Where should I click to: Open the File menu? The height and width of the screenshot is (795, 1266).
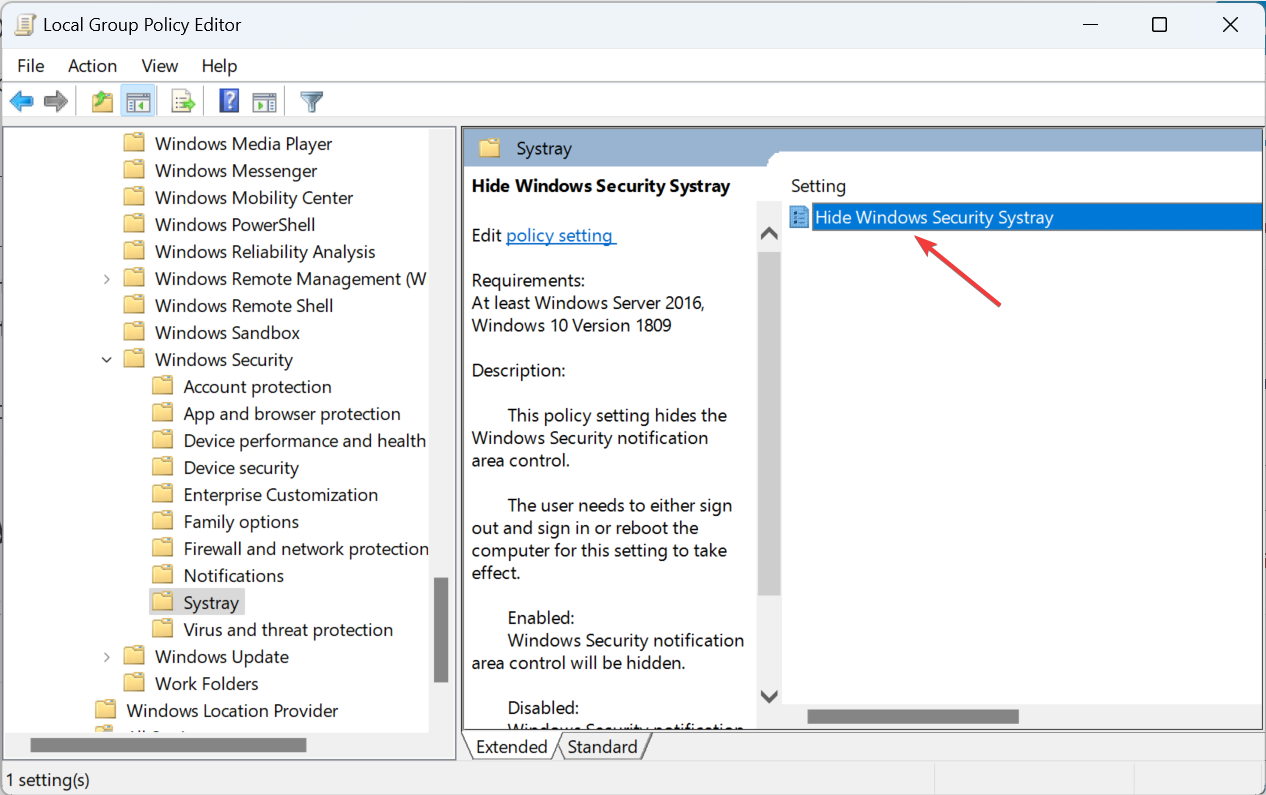[x=31, y=65]
